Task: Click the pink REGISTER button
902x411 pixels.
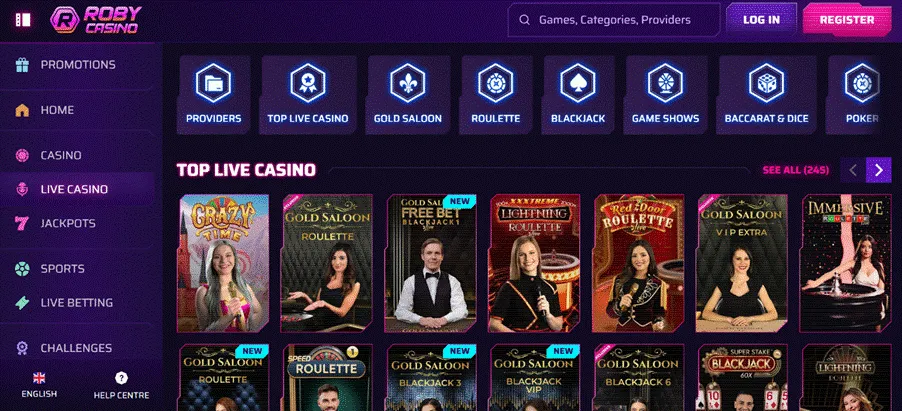Action: coord(847,20)
